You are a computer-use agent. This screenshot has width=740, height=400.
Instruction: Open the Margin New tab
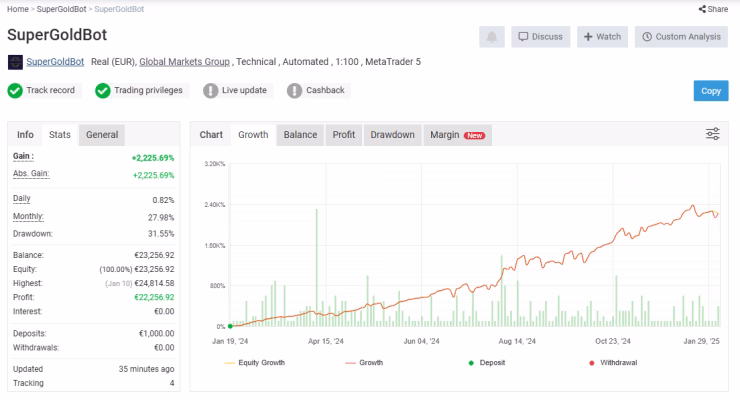point(457,135)
